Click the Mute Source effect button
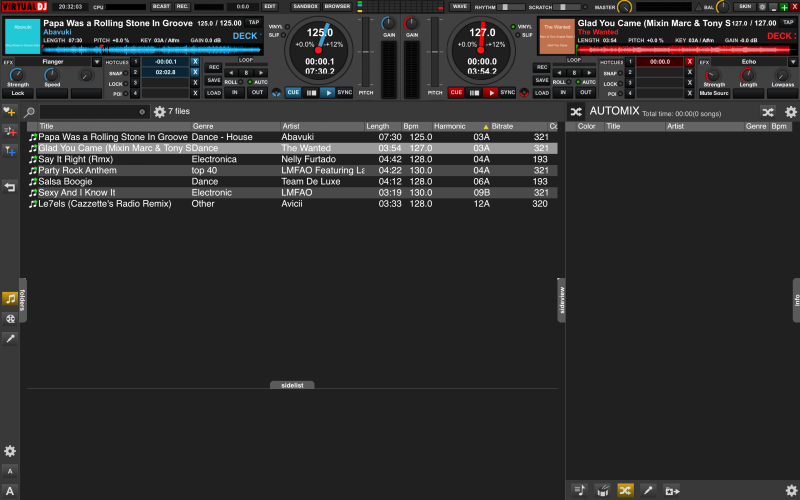 714,93
